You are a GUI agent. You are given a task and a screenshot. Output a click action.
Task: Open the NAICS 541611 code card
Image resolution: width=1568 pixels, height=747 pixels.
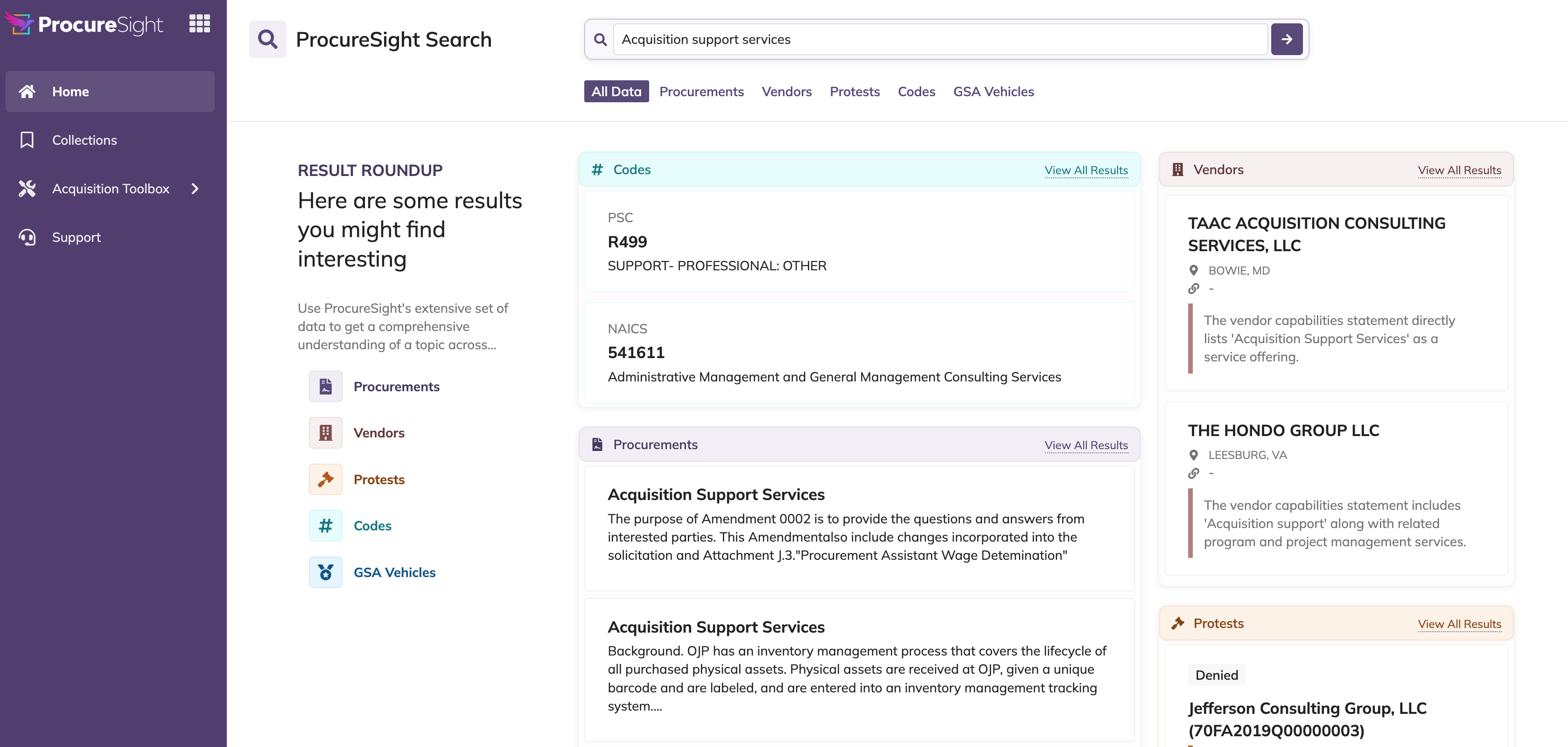(859, 352)
